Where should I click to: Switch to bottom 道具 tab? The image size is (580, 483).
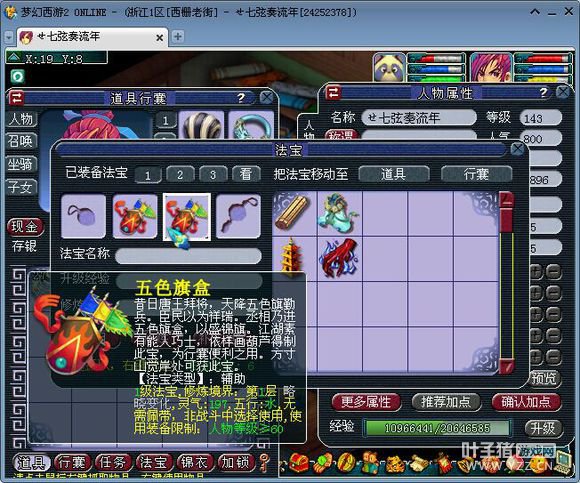31,462
